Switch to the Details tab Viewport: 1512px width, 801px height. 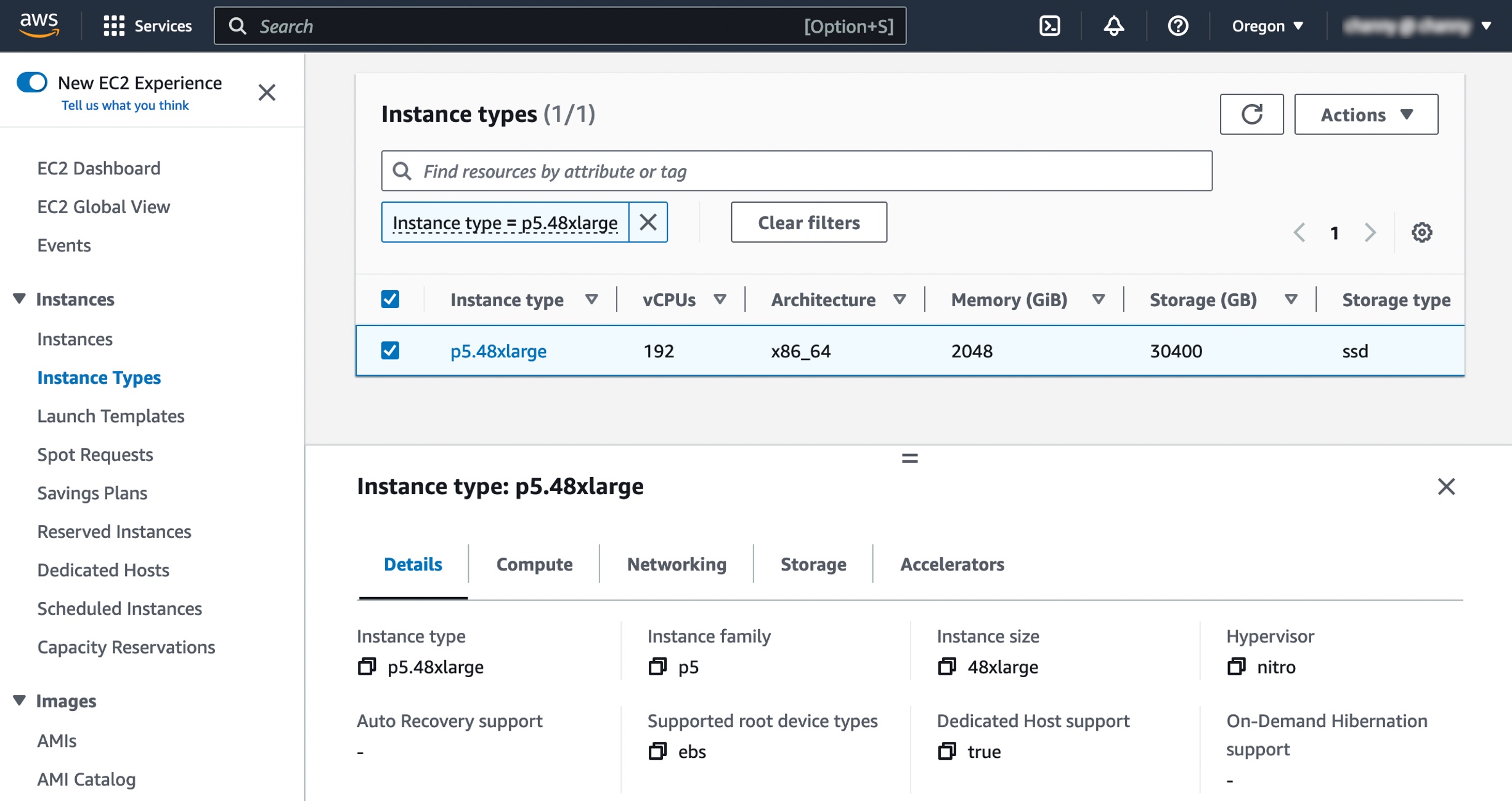(413, 564)
